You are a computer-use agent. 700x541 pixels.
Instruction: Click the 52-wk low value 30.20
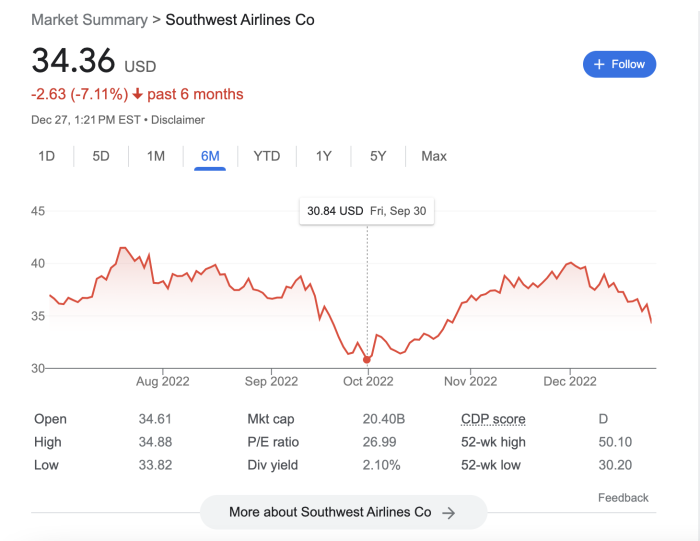615,465
